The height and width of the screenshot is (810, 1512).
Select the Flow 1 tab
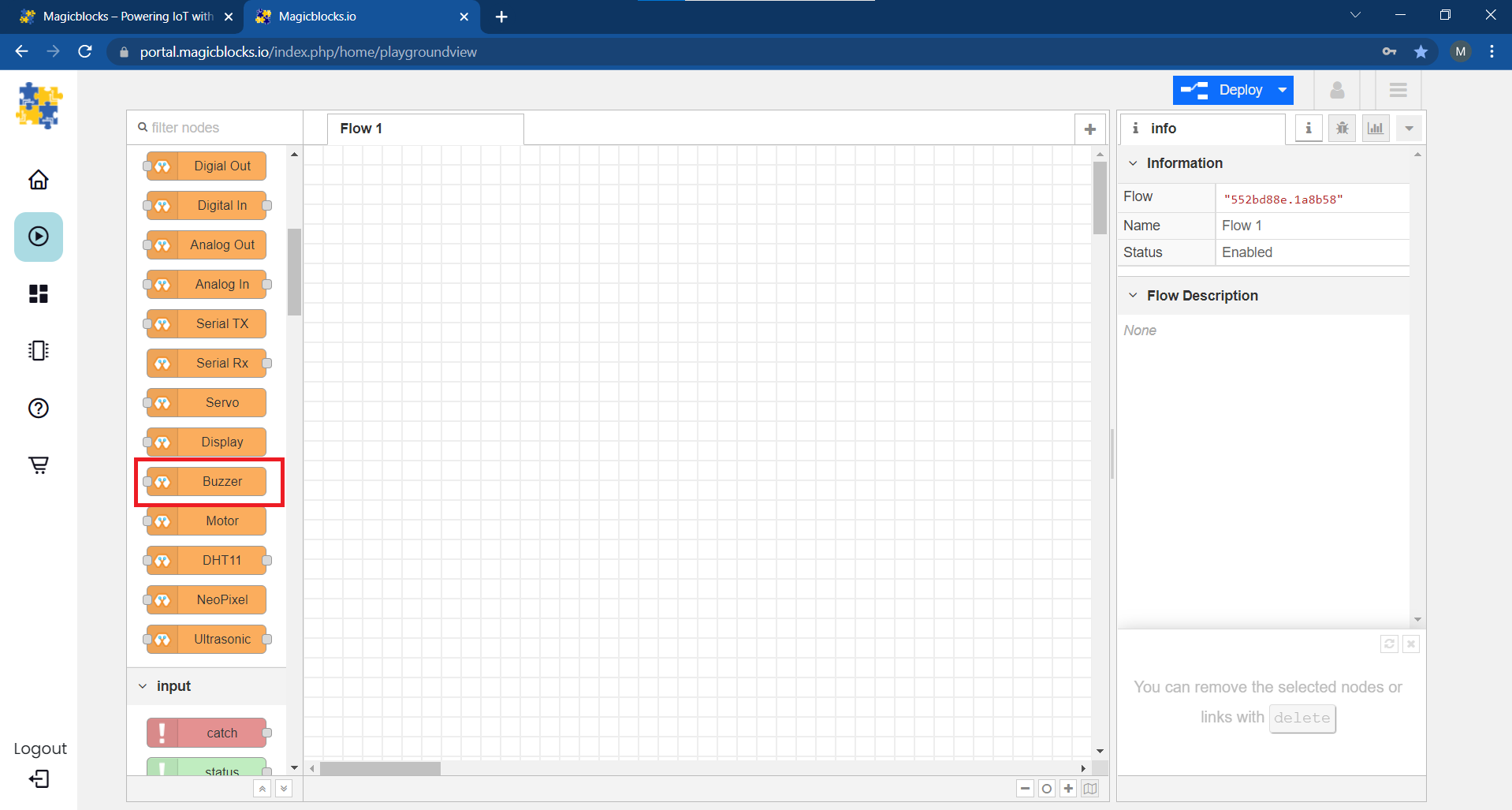[362, 129]
